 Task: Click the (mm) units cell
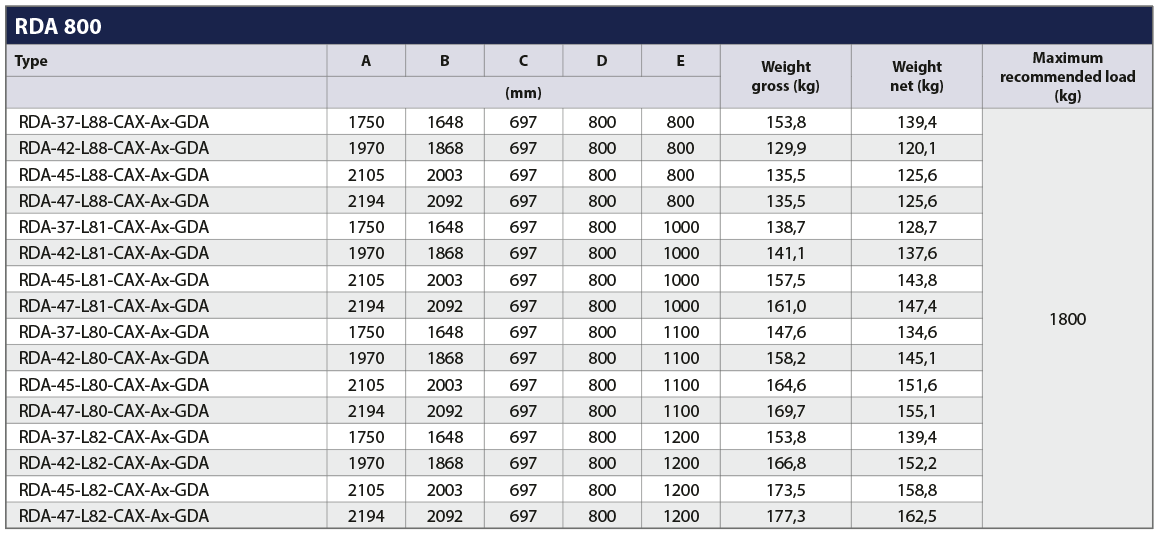[523, 93]
